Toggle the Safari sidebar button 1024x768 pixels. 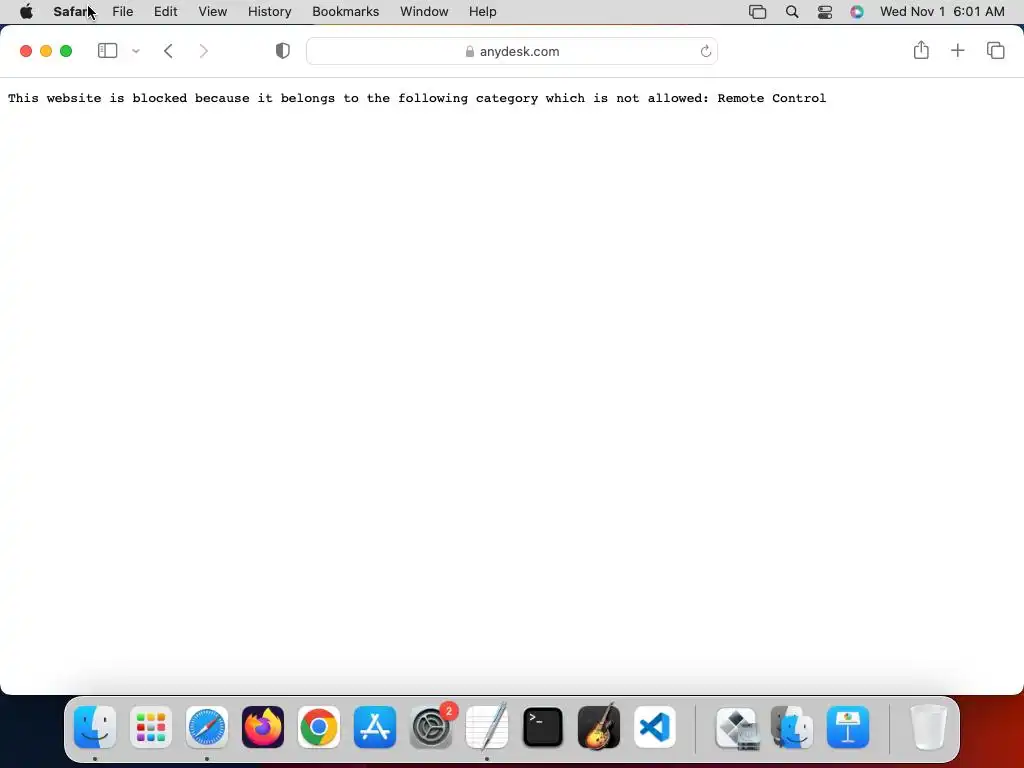[107, 51]
